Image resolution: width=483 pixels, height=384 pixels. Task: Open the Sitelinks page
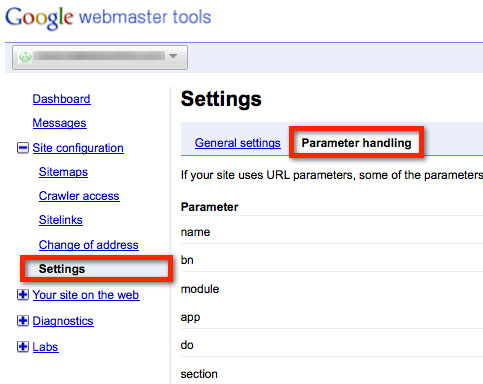(61, 220)
